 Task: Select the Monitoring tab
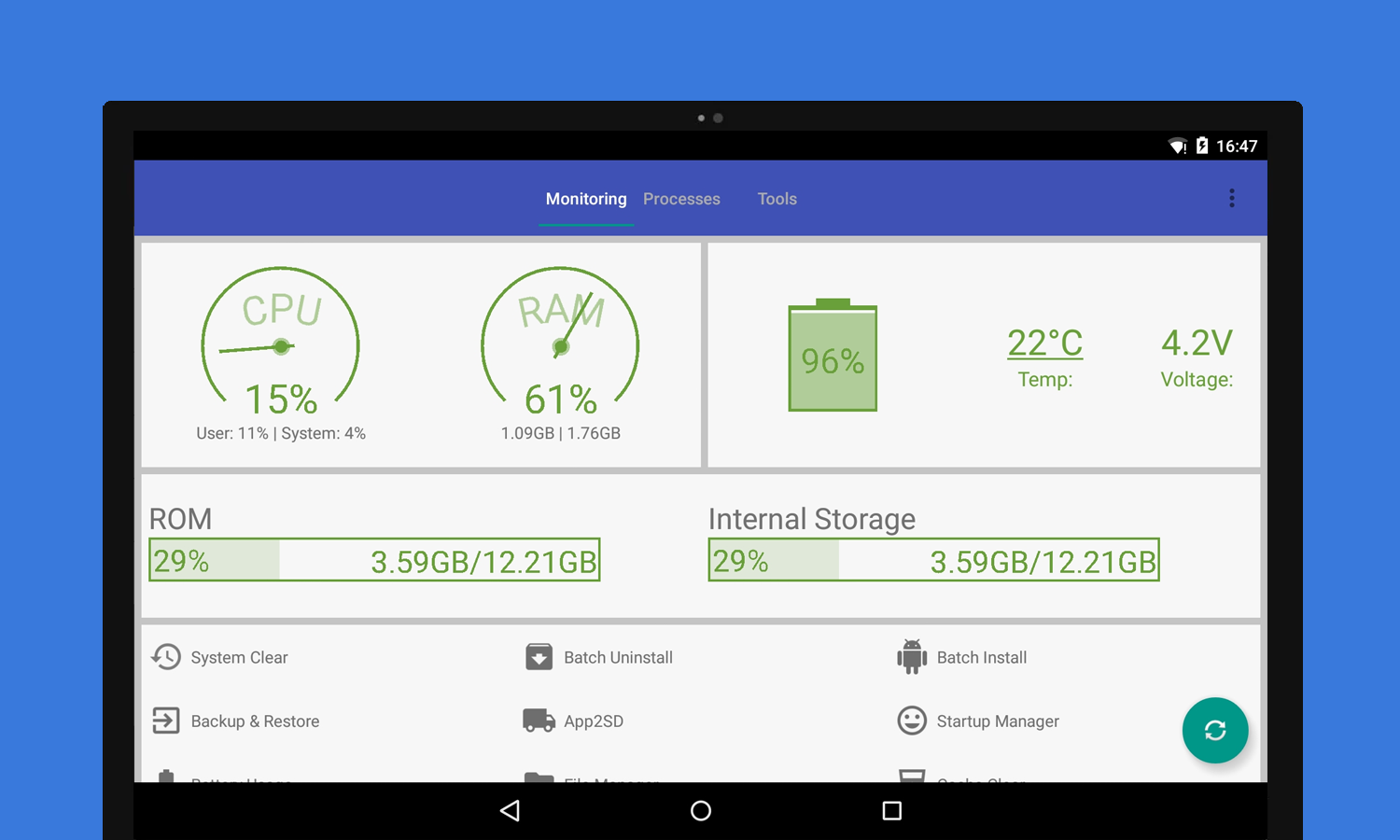coord(586,199)
